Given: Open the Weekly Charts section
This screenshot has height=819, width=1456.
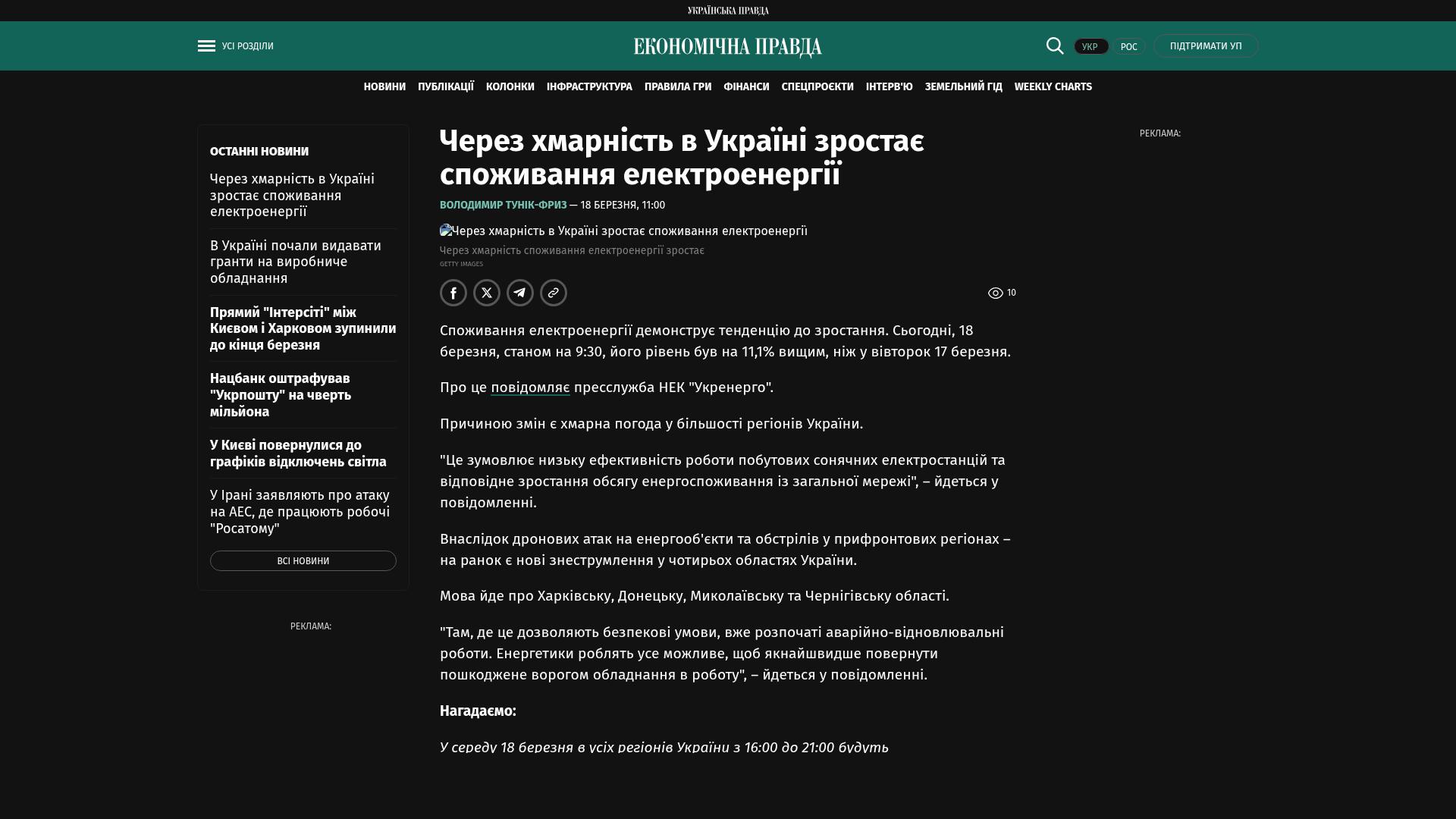Looking at the screenshot, I should [x=1053, y=87].
